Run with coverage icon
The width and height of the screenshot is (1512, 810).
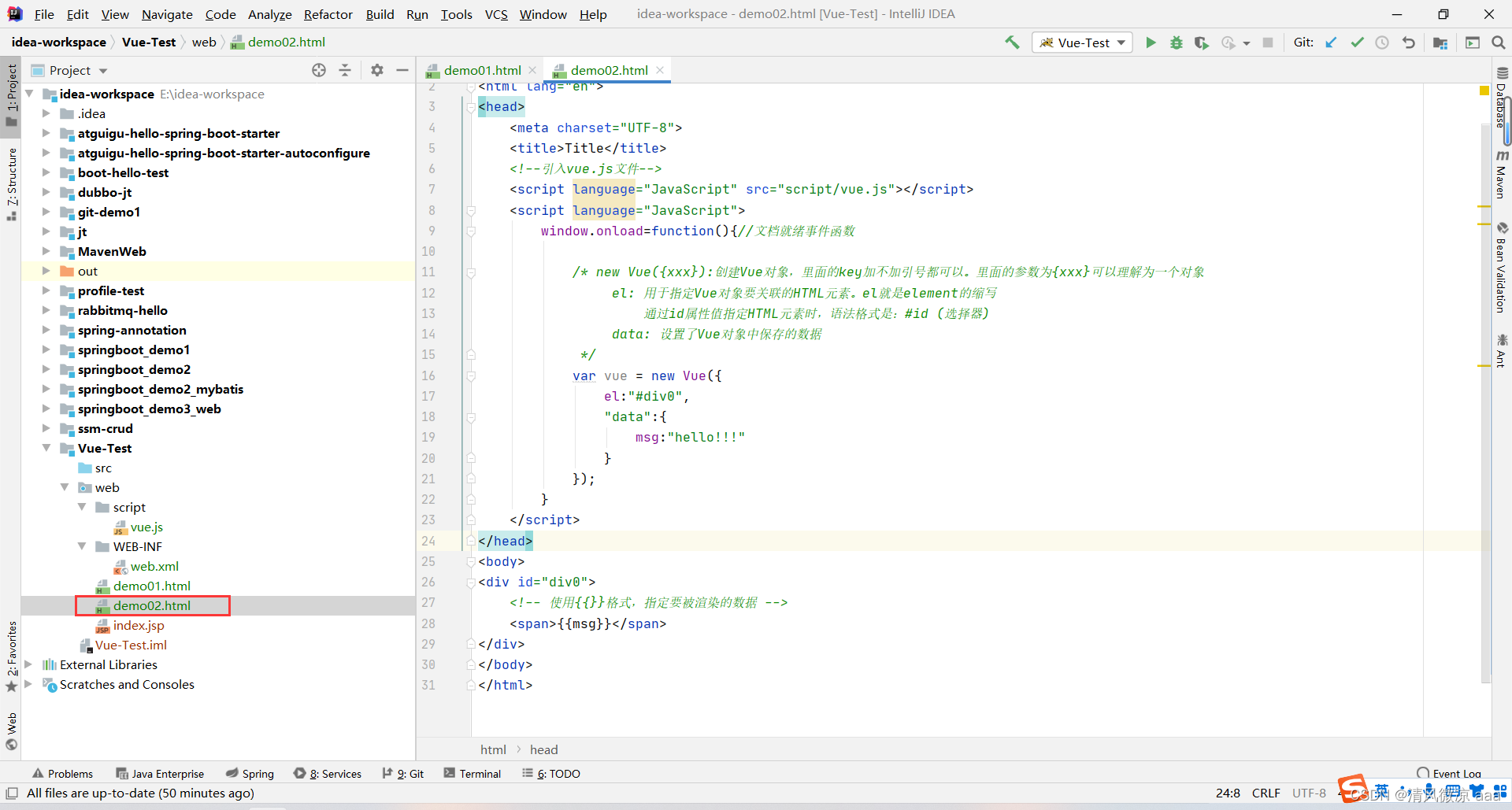1201,43
